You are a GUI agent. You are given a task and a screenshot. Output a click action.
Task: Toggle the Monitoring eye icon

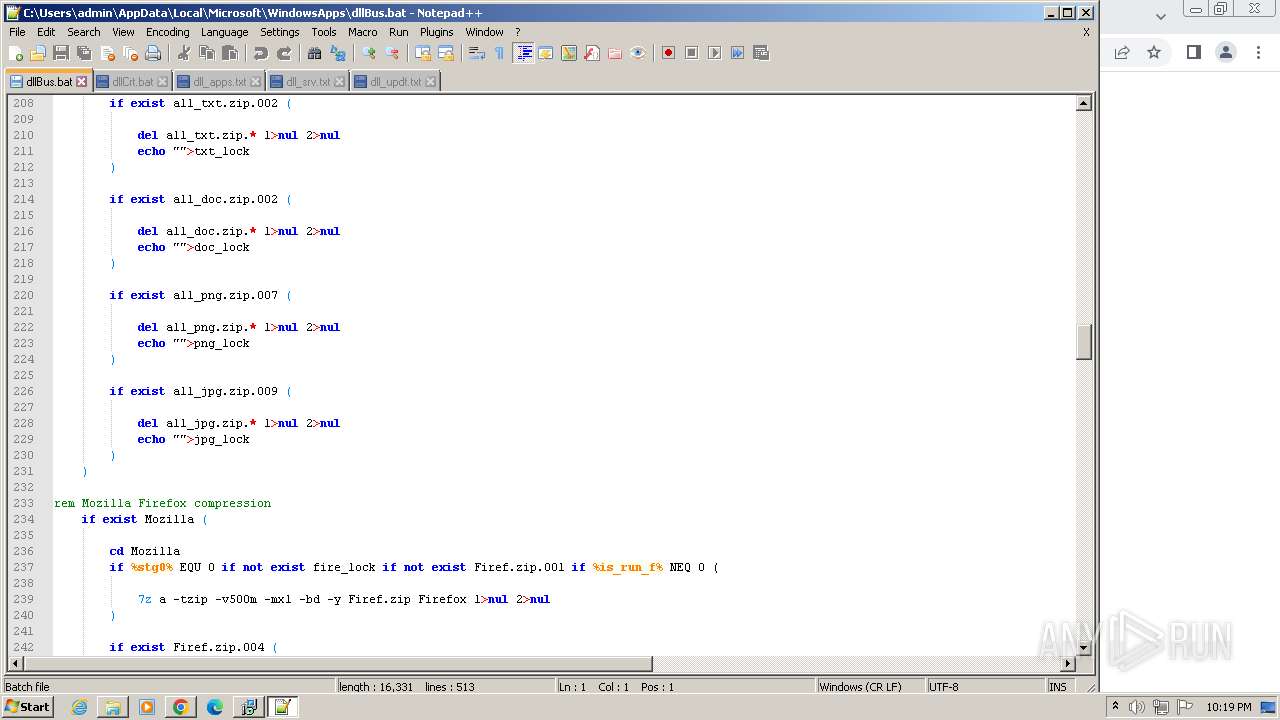[638, 53]
